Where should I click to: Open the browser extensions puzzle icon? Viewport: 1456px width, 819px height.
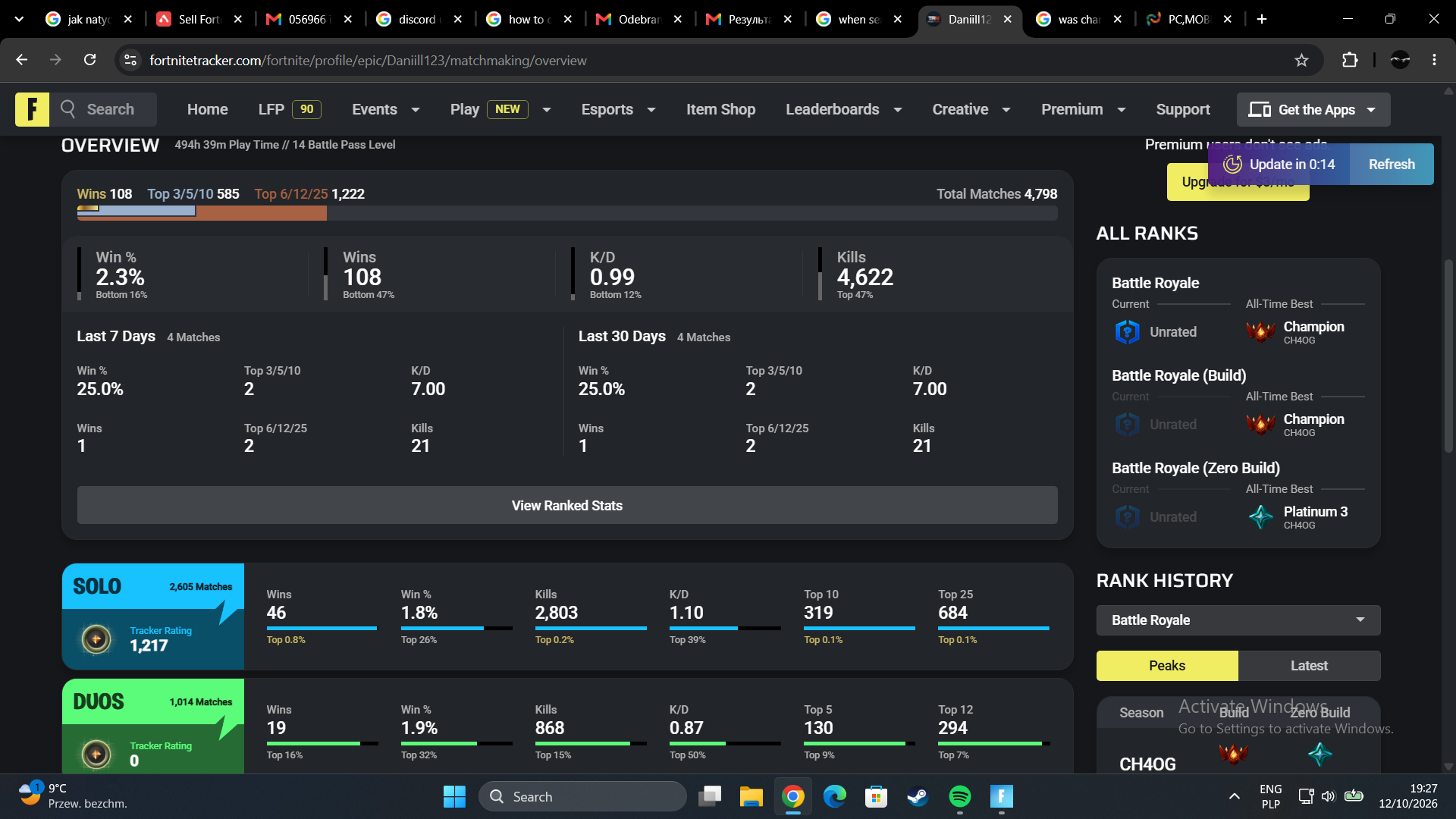(1350, 60)
